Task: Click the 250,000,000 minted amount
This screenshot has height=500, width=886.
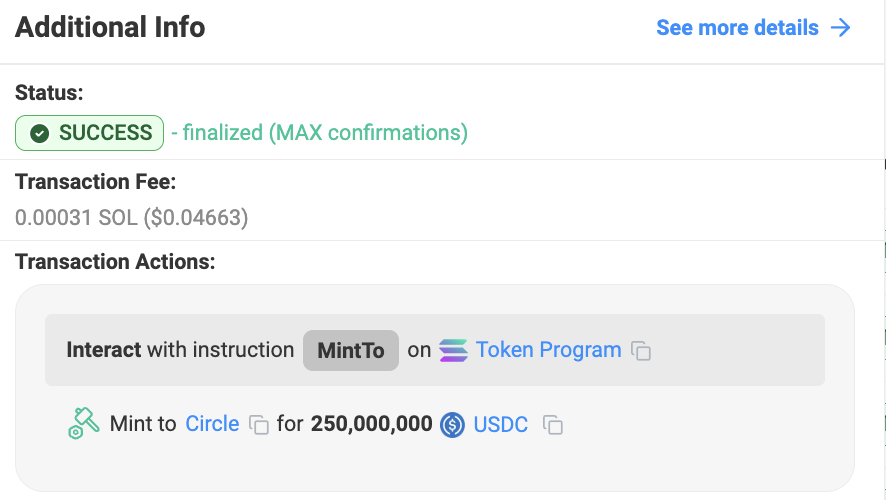Action: [371, 424]
